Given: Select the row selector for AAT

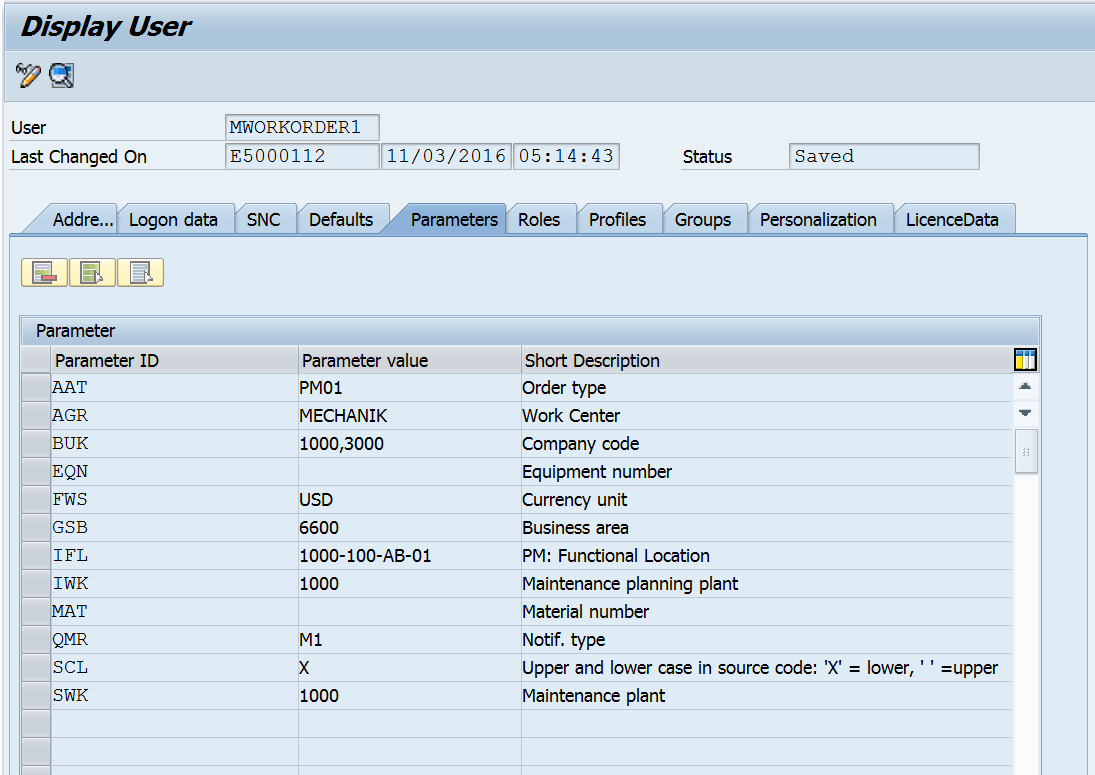Looking at the screenshot, I should pos(35,388).
